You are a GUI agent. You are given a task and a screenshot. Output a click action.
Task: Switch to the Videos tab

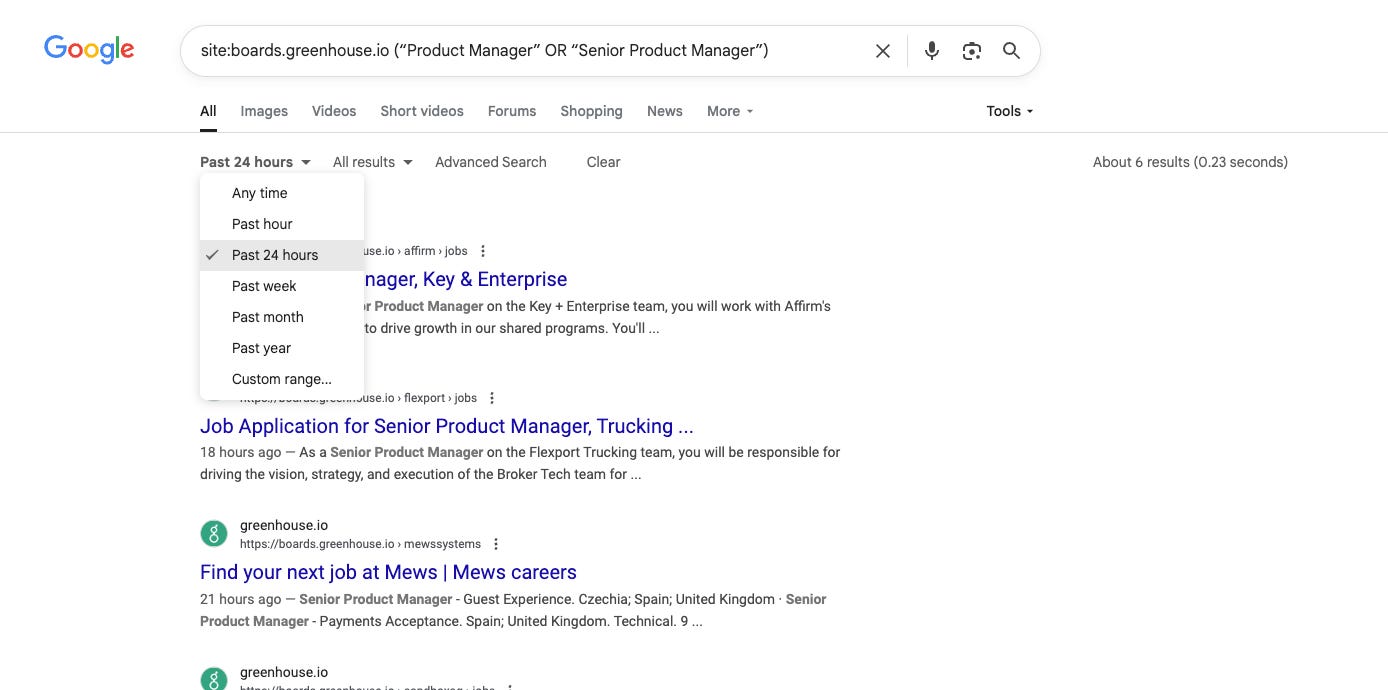[x=334, y=111]
